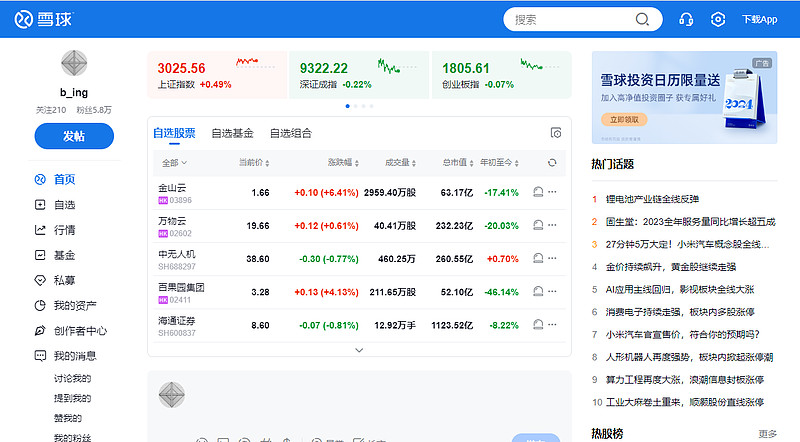This screenshot has width=800, height=442.
Task: Open customer service headset icon
Action: coord(686,19)
